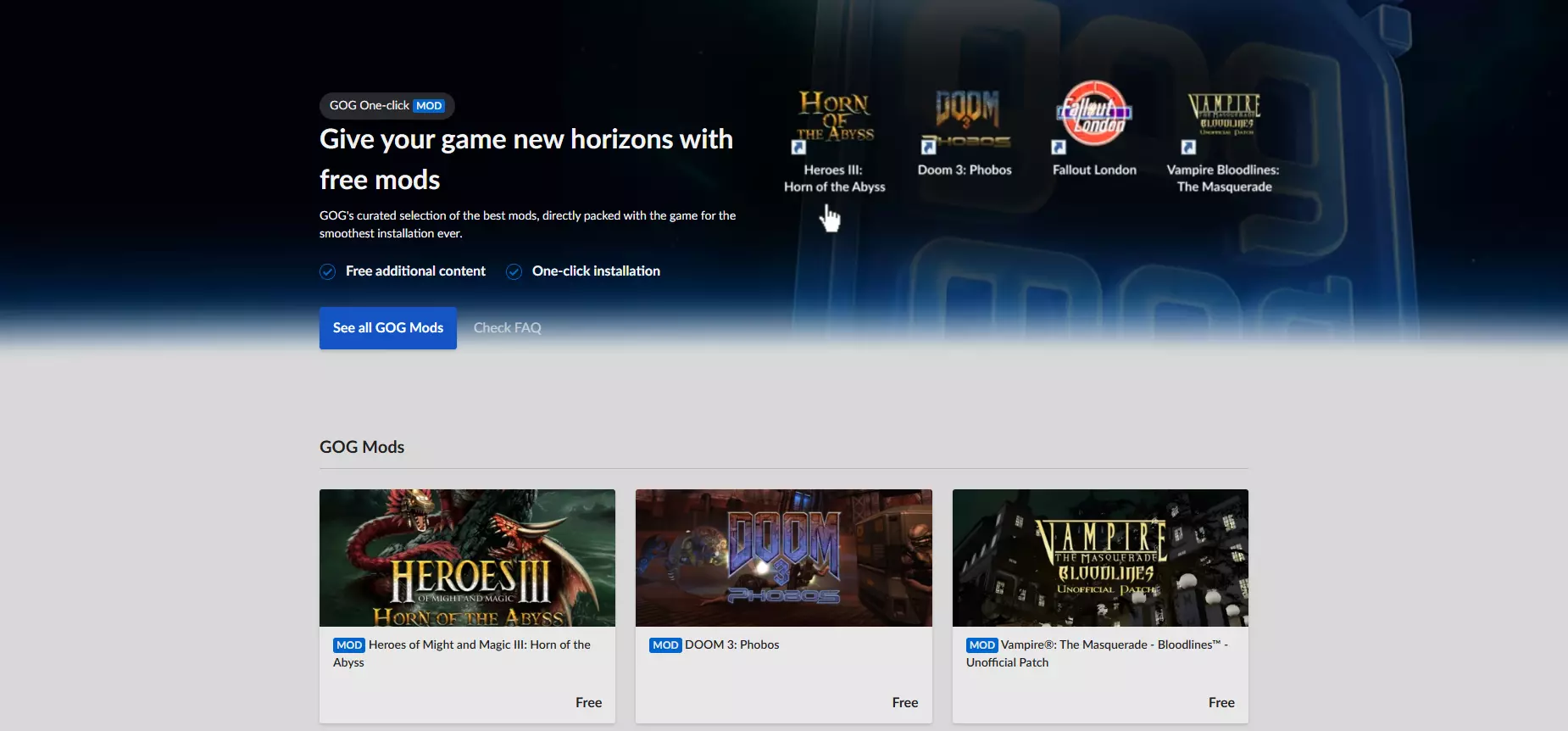Click the Vampire Bloodlines: The Masquerade label
The image size is (1568, 731).
pos(1223,179)
